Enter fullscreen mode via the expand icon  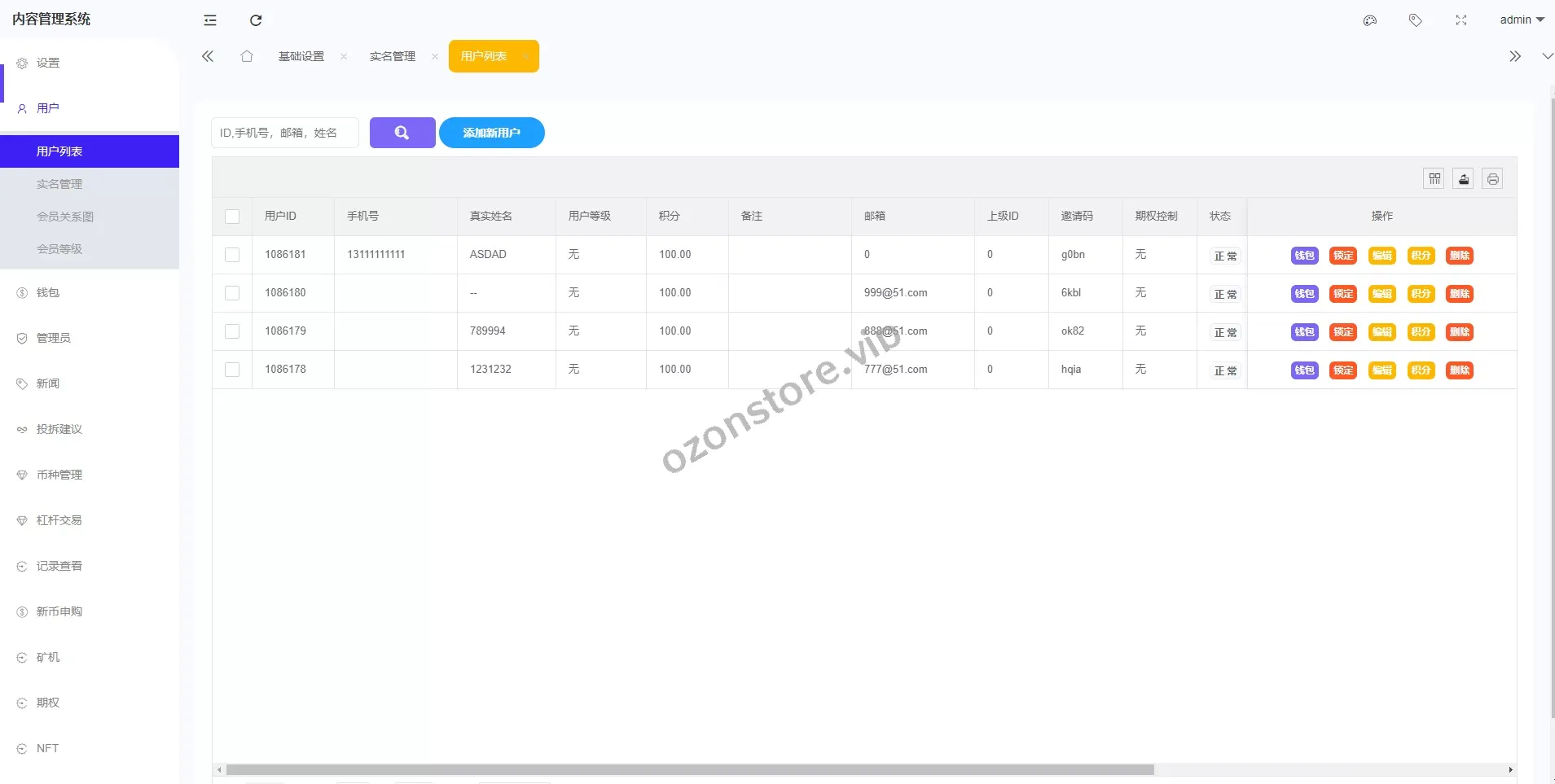[1461, 20]
